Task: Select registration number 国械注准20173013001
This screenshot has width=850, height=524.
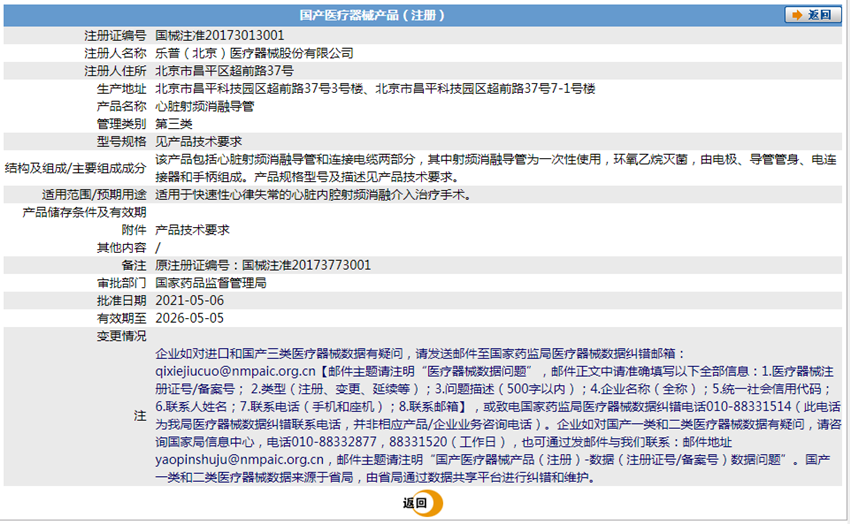Action: point(220,36)
